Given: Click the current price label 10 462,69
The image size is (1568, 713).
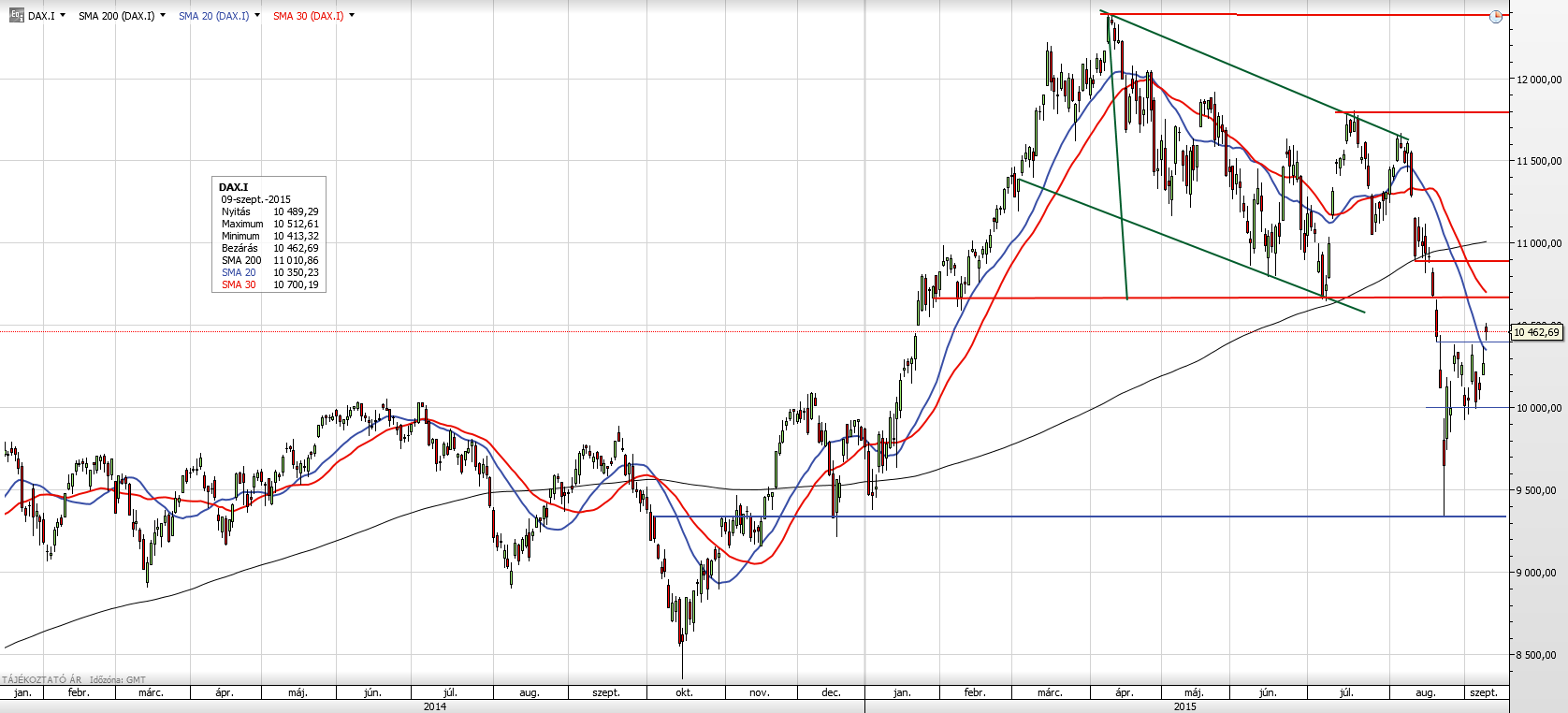Looking at the screenshot, I should pyautogui.click(x=1536, y=332).
